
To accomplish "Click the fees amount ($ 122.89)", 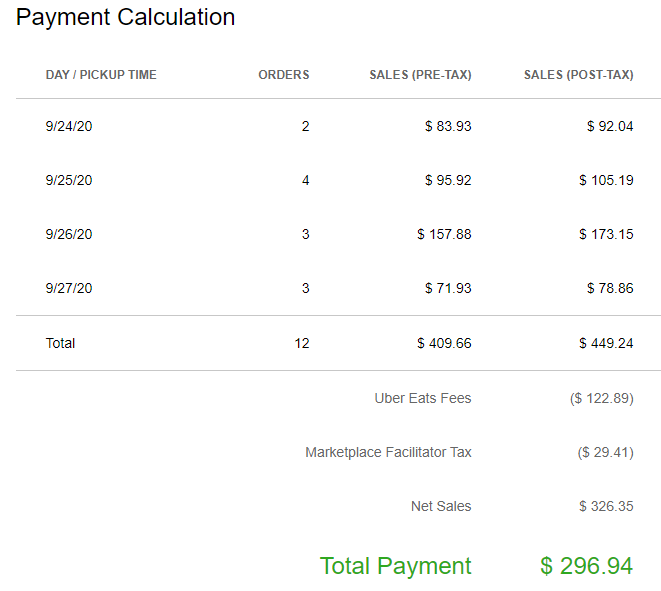I will (x=602, y=398).
